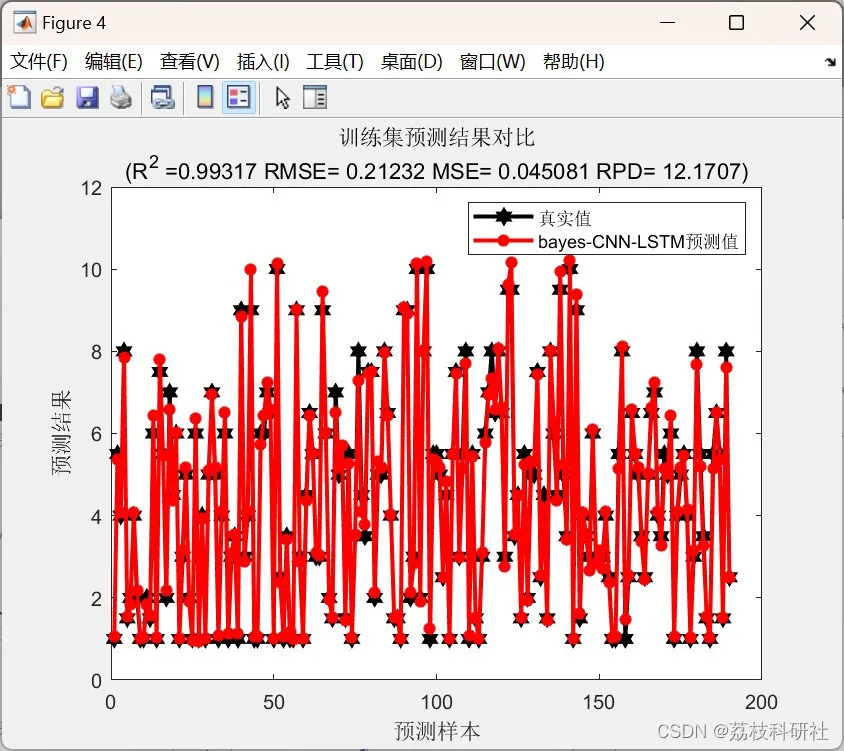Click the R² RMSE MSE RPD subtitle line
844x751 pixels.
437,170
